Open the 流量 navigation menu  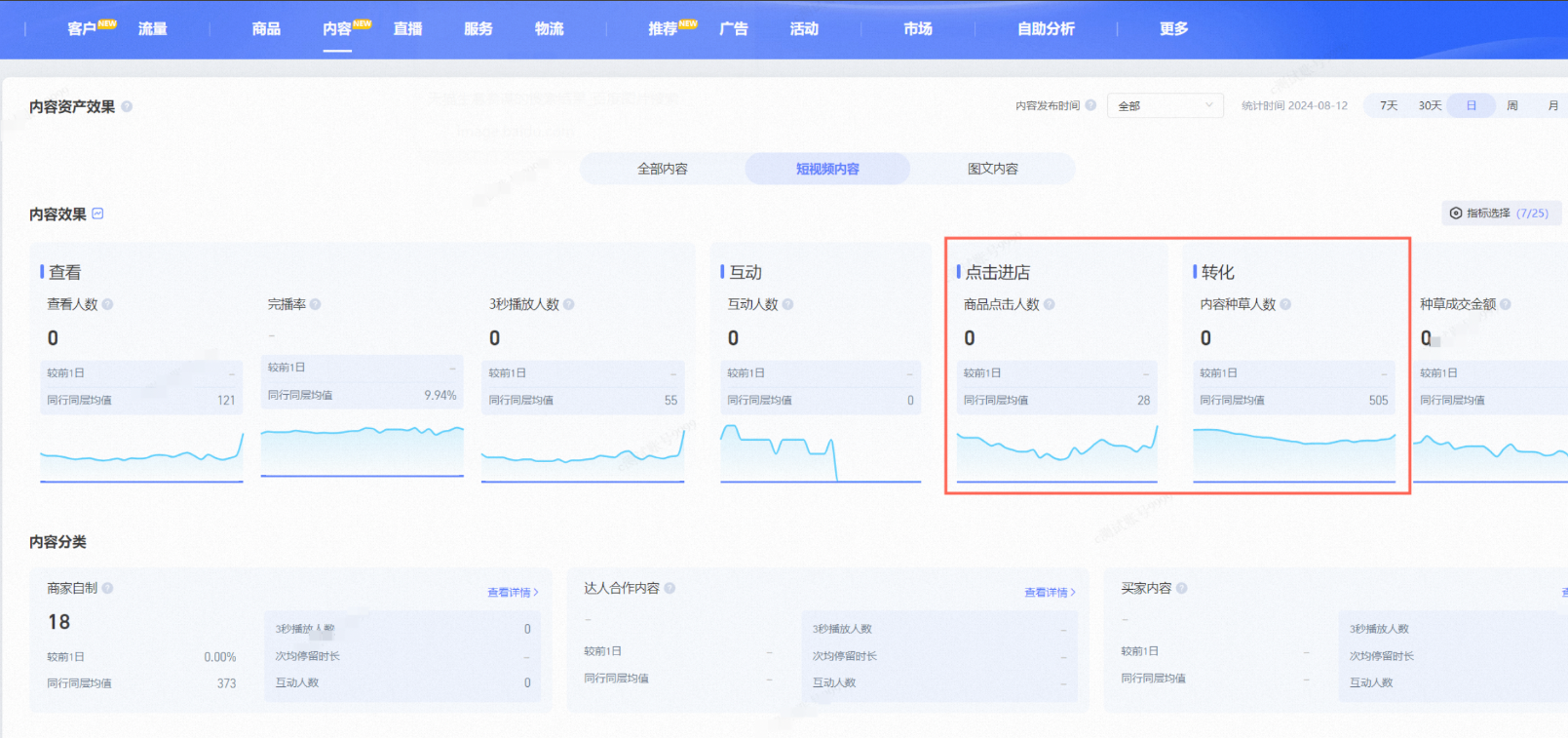click(152, 29)
